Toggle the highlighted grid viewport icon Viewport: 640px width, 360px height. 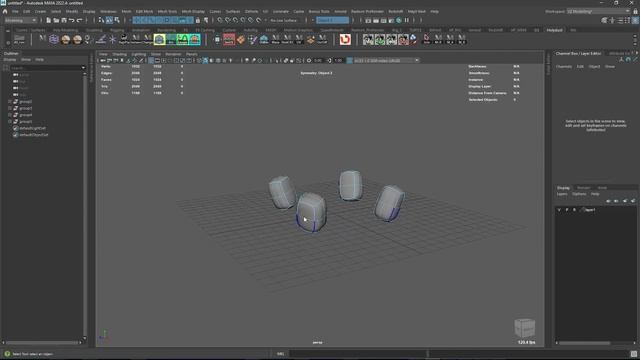(151, 60)
